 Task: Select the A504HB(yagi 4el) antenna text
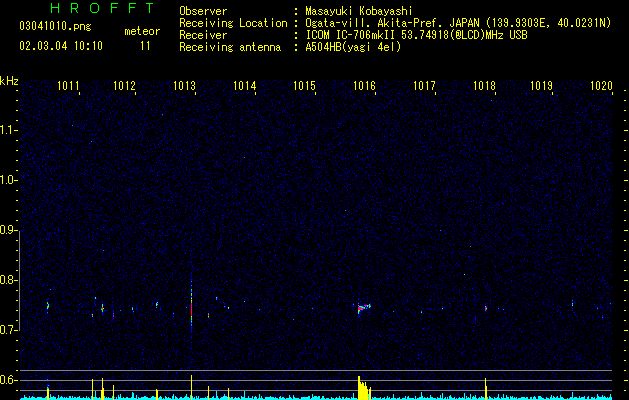point(353,47)
